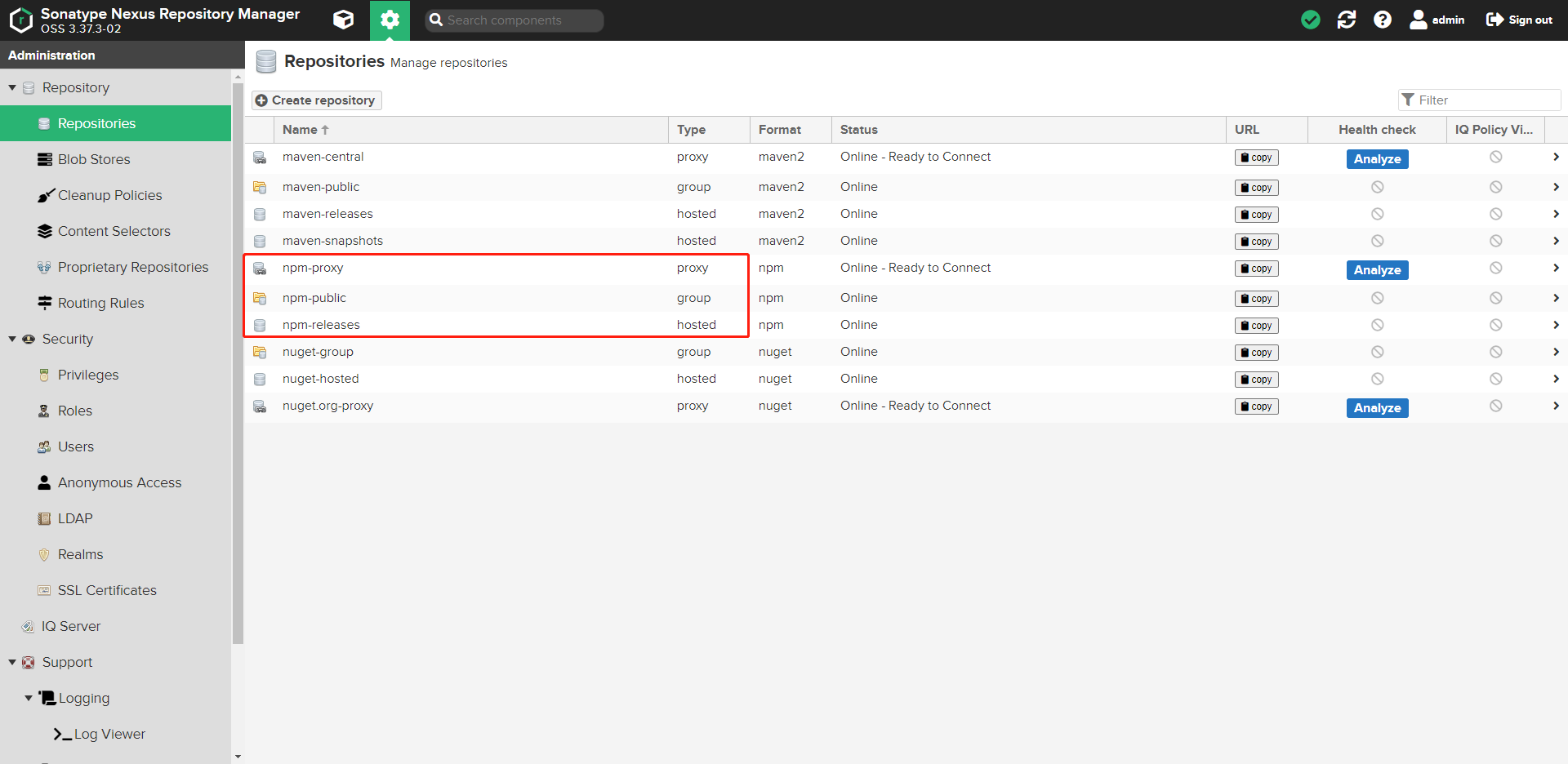The image size is (1568, 764).
Task: Collapse the Repository tree section
Action: tap(12, 87)
